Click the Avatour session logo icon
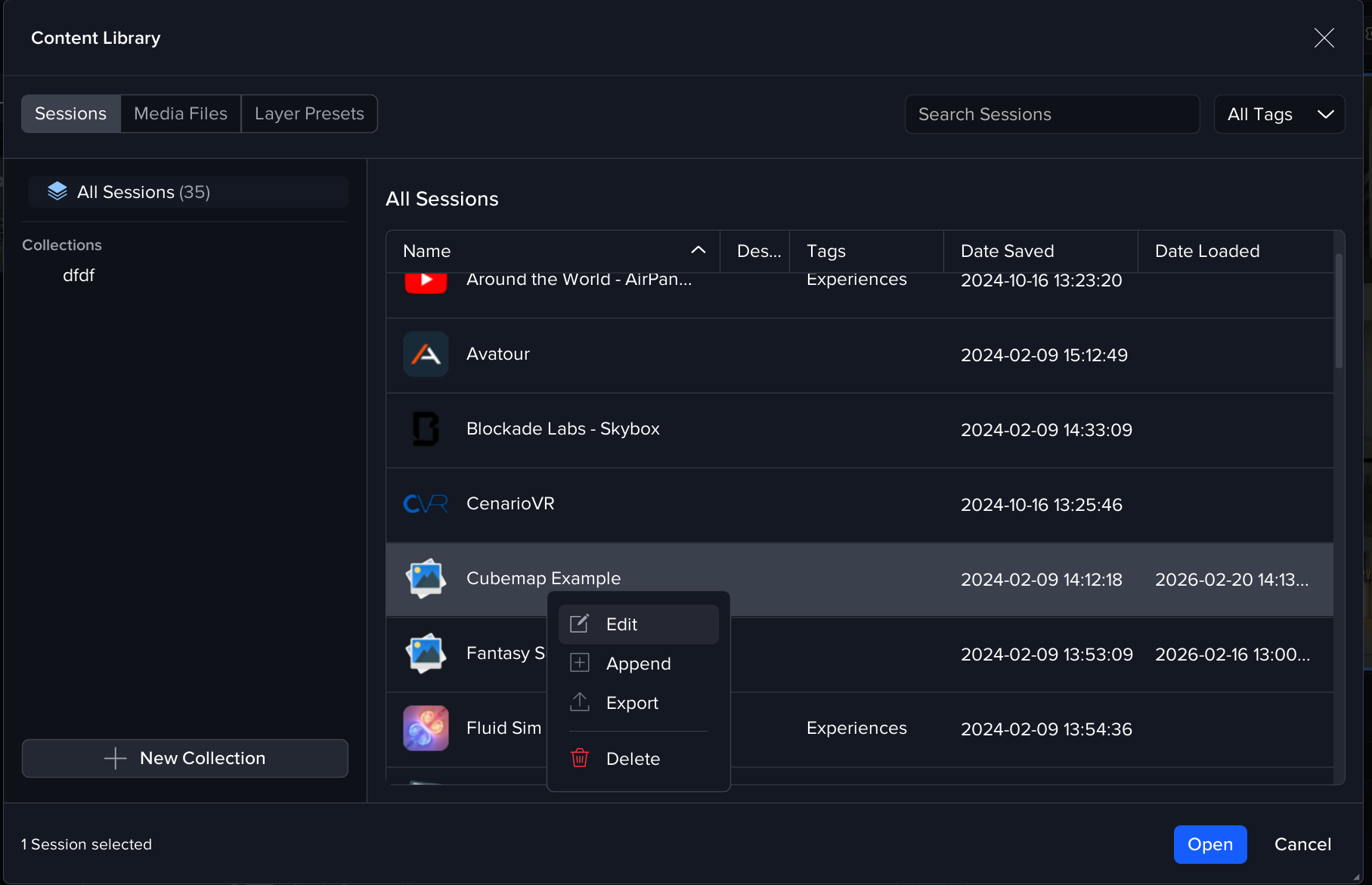 click(426, 354)
